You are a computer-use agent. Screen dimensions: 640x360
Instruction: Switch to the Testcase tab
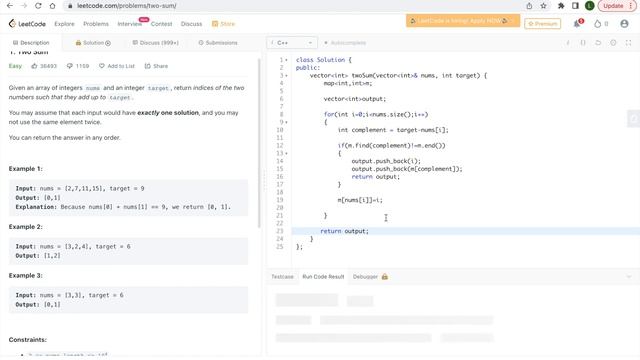pyautogui.click(x=282, y=277)
